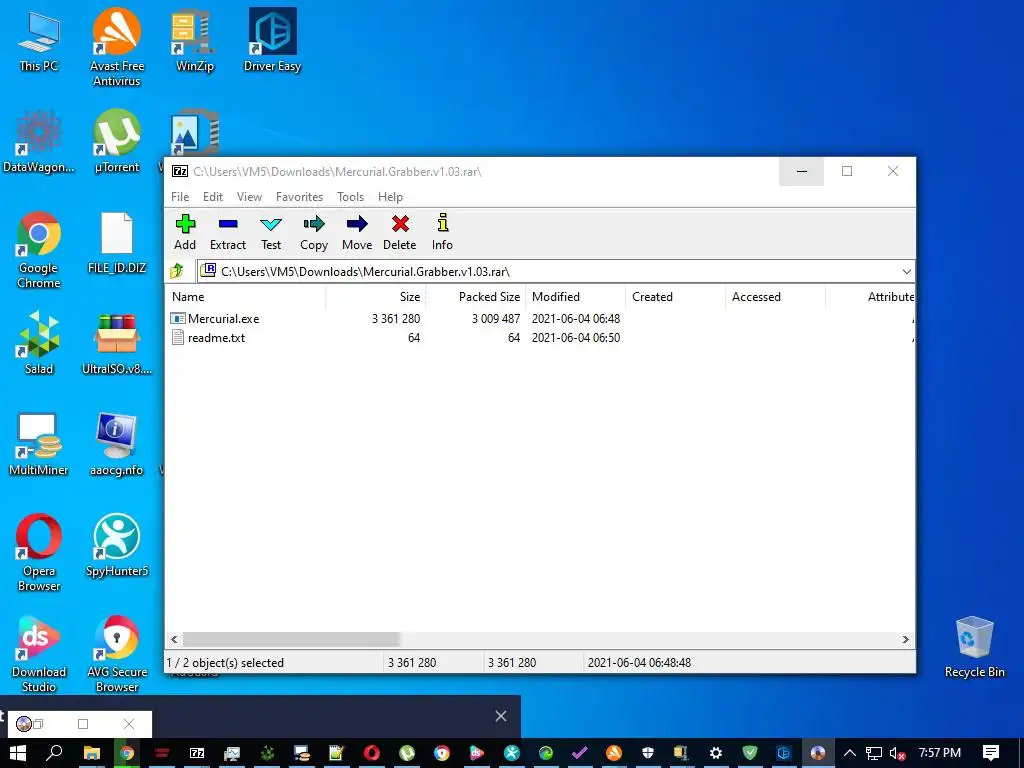Sort by the Packed Size column header
This screenshot has width=1024, height=768.
point(475,296)
